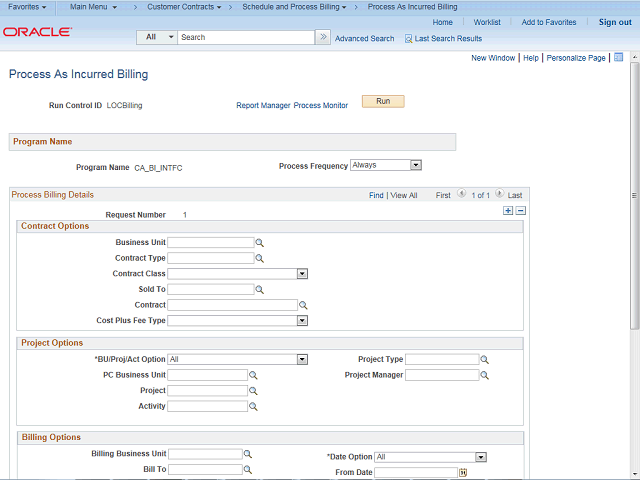The width and height of the screenshot is (640, 480).
Task: Delete the request row with minus icon
Action: pos(520,211)
